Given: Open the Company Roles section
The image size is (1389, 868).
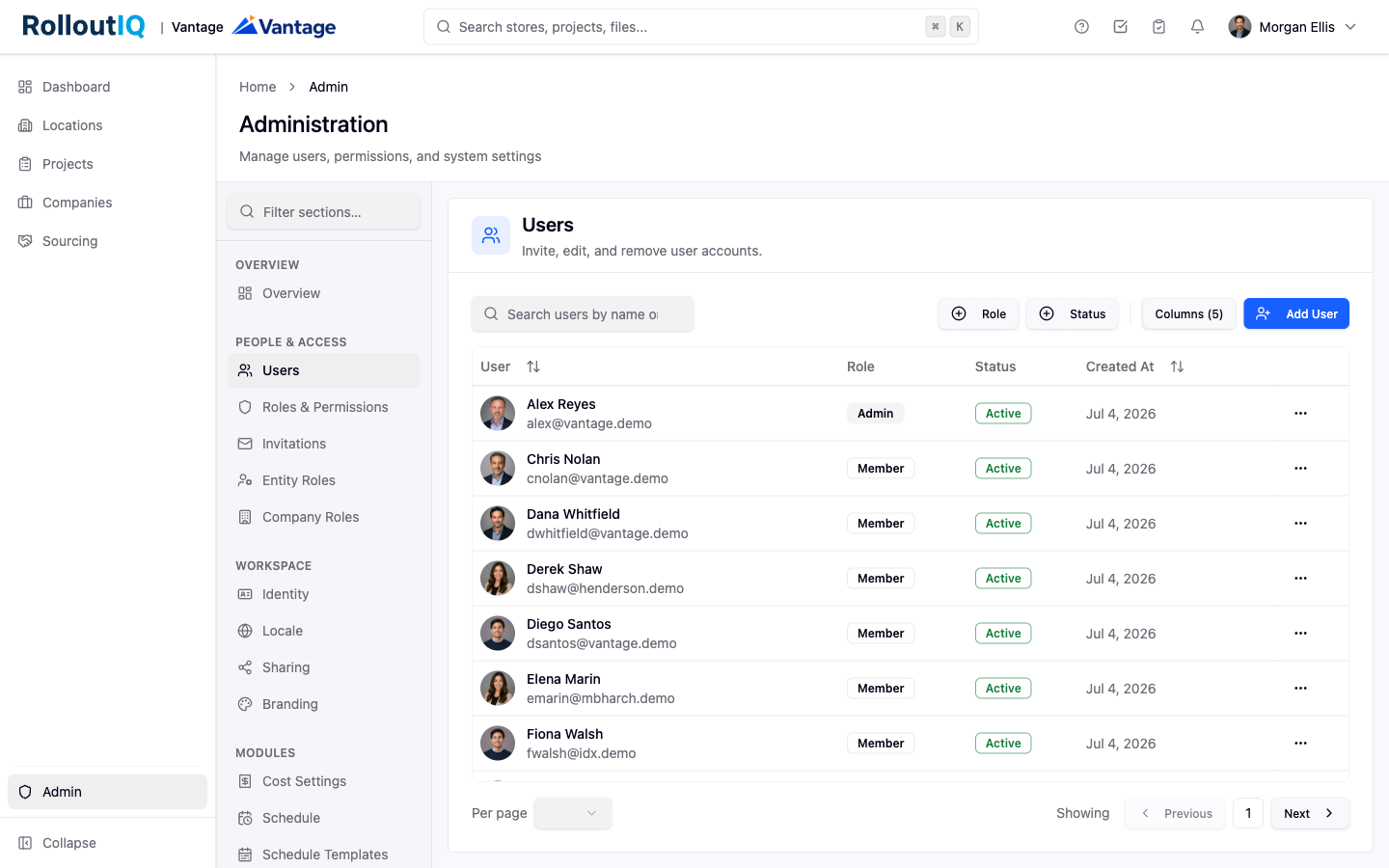Looking at the screenshot, I should pyautogui.click(x=323, y=517).
